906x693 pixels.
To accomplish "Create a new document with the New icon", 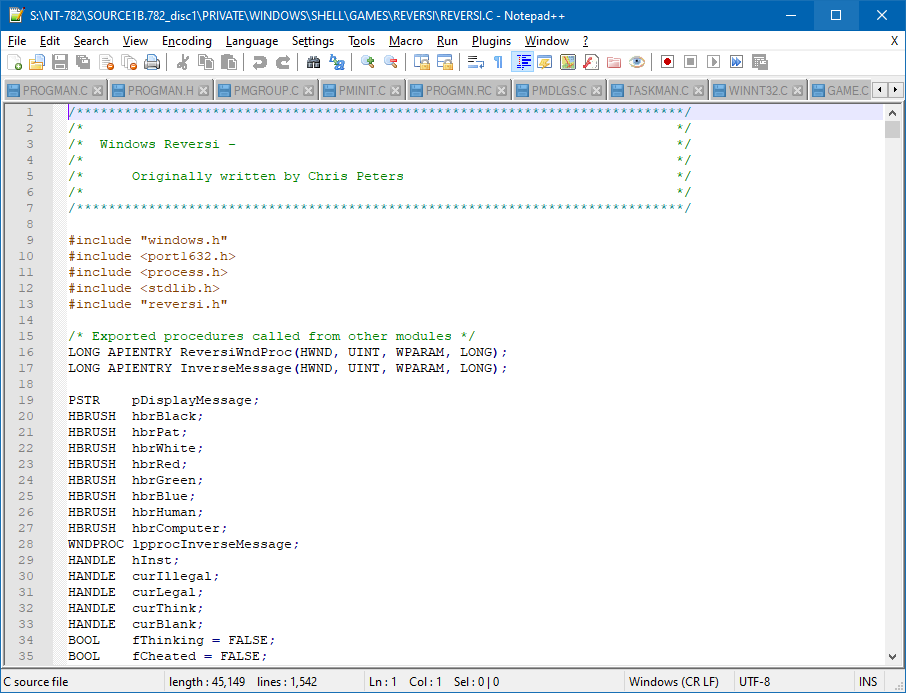I will click(x=14, y=62).
